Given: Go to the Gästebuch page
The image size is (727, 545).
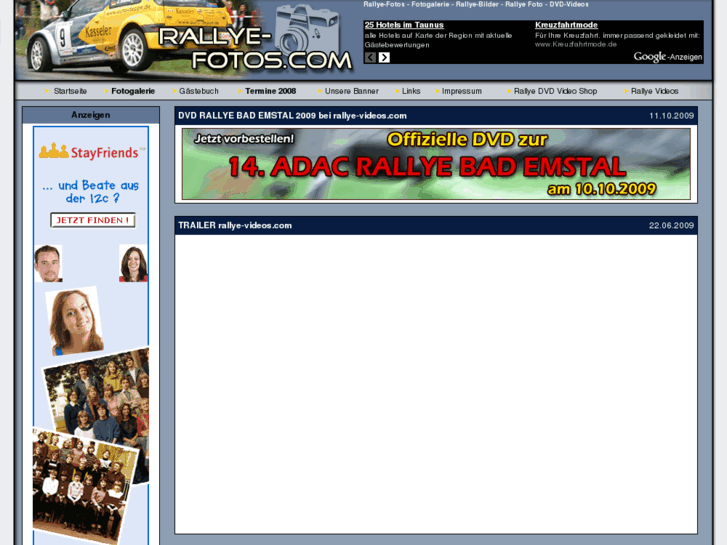Looking at the screenshot, I should [198, 91].
